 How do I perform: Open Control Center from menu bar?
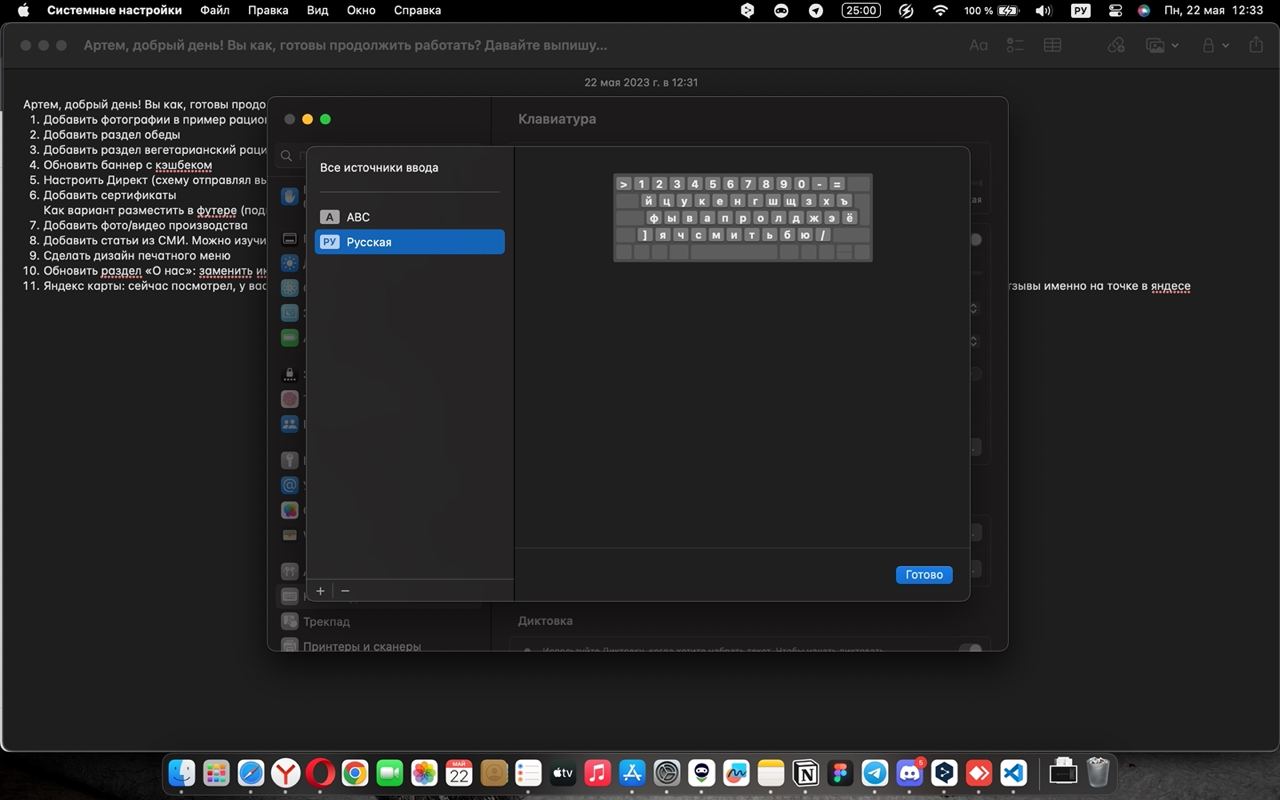pos(1116,10)
